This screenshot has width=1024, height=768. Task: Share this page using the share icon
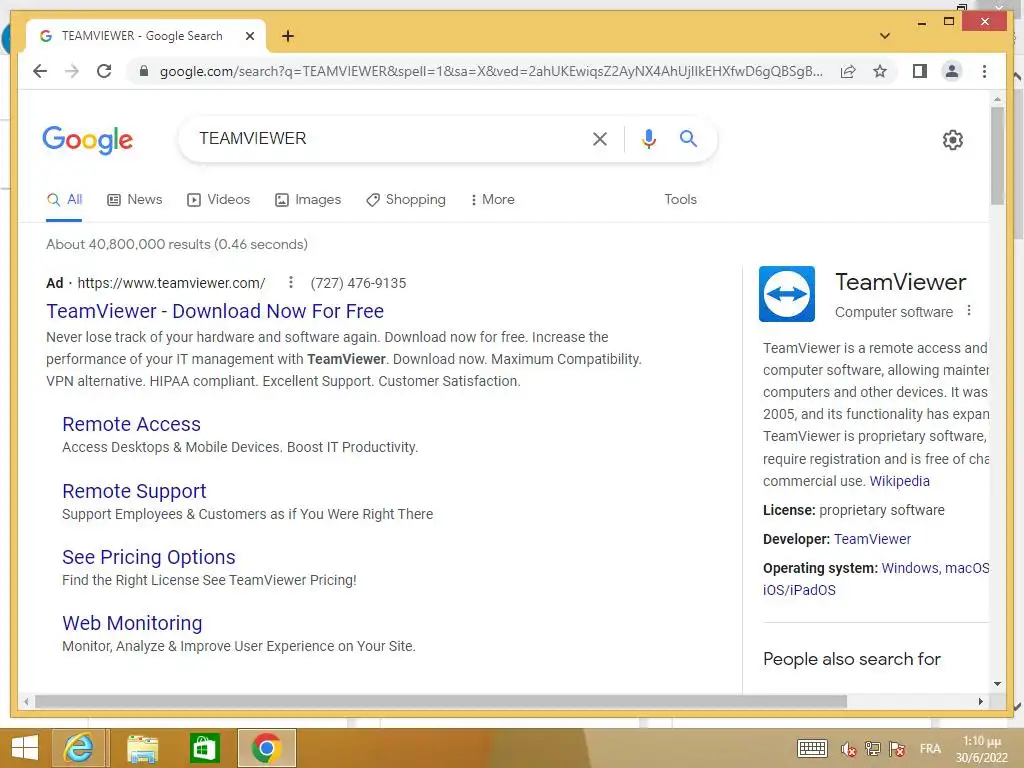[848, 71]
